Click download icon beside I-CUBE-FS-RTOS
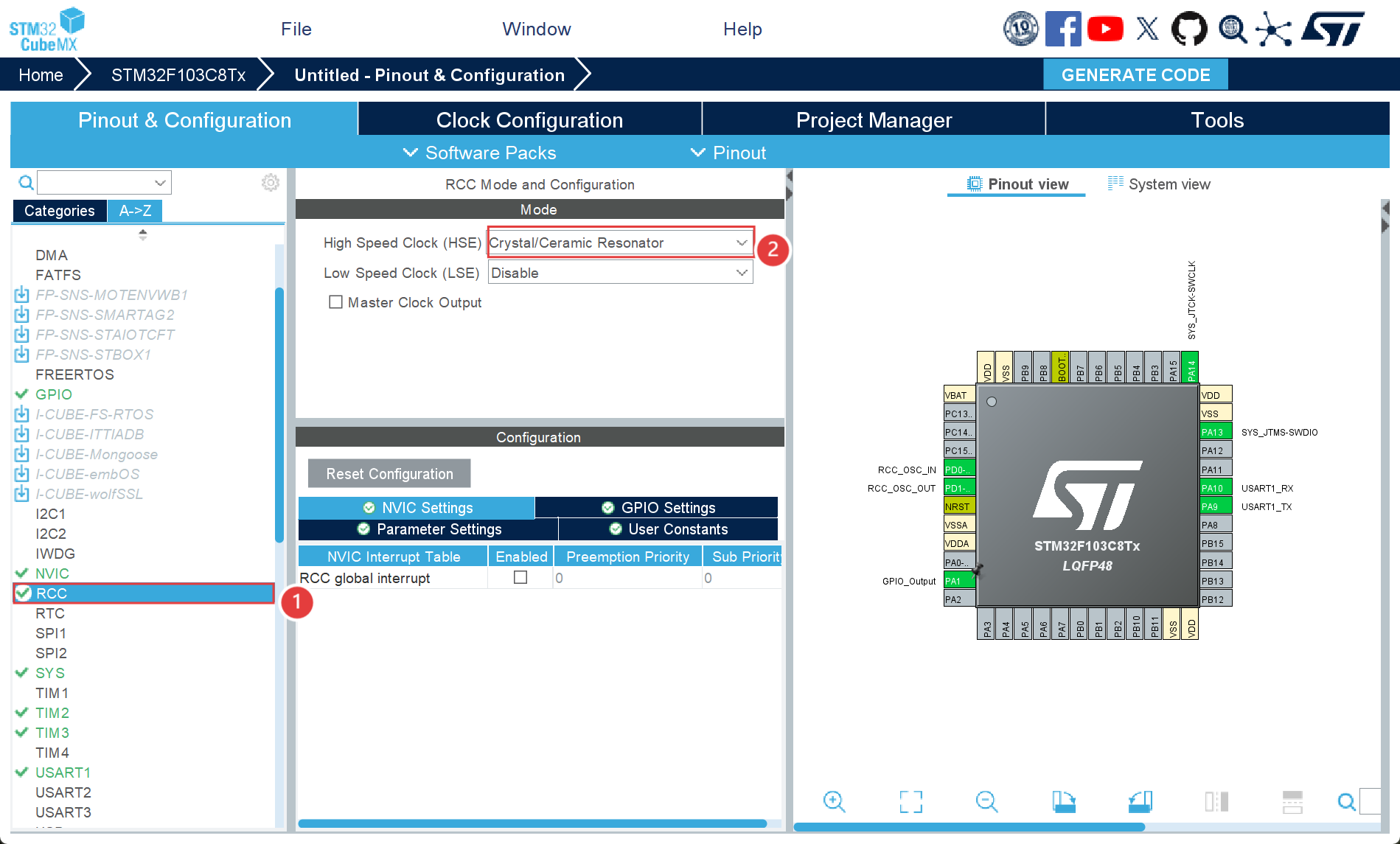Viewport: 1400px width, 844px height. point(22,414)
